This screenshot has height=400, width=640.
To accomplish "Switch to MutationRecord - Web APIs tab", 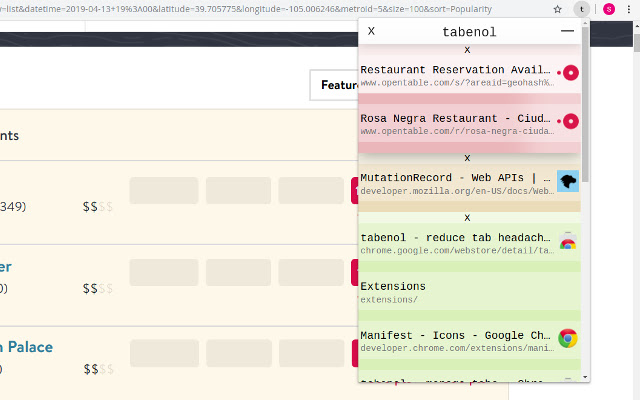I will point(469,183).
